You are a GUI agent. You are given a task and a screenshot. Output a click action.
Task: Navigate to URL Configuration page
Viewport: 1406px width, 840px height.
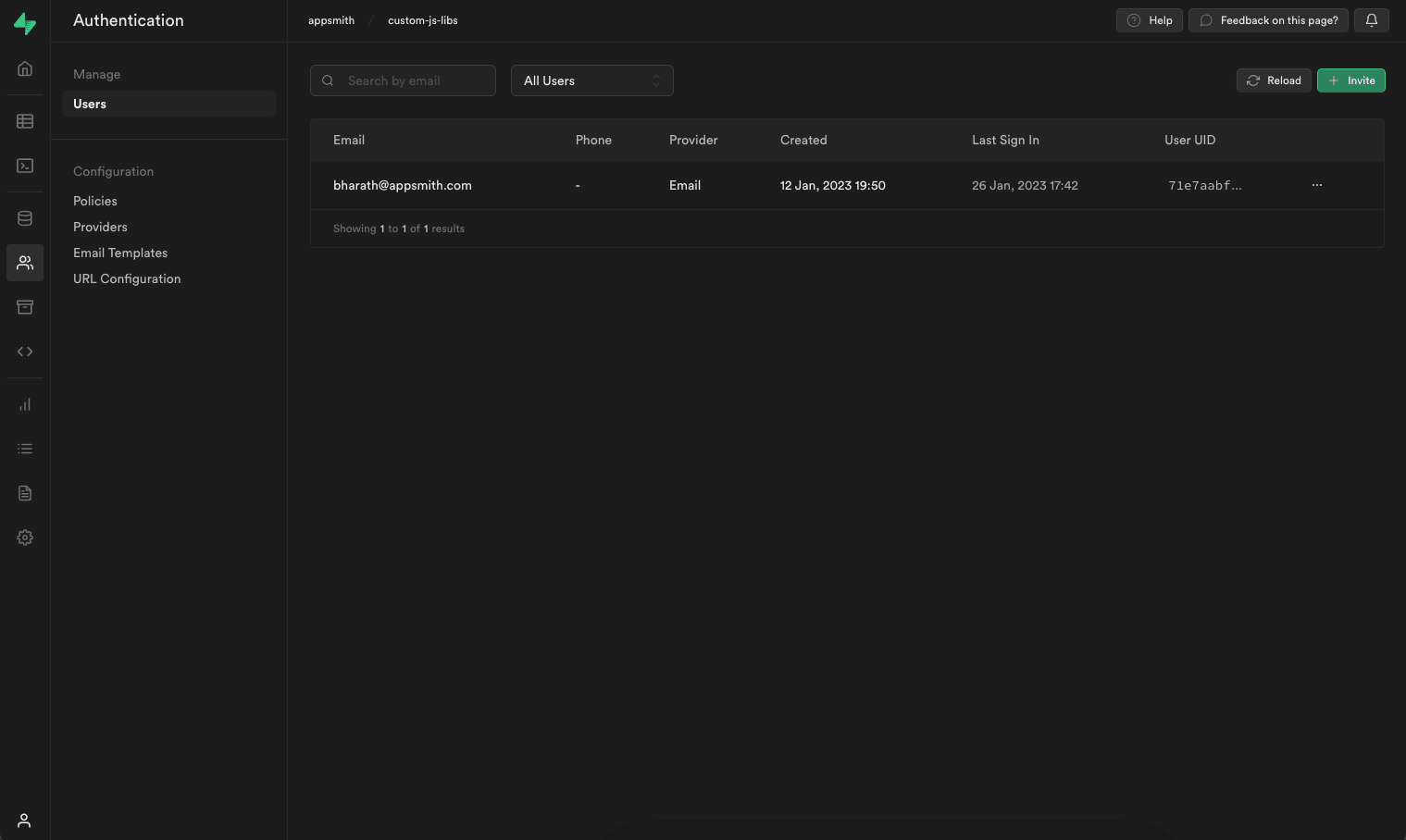[127, 278]
